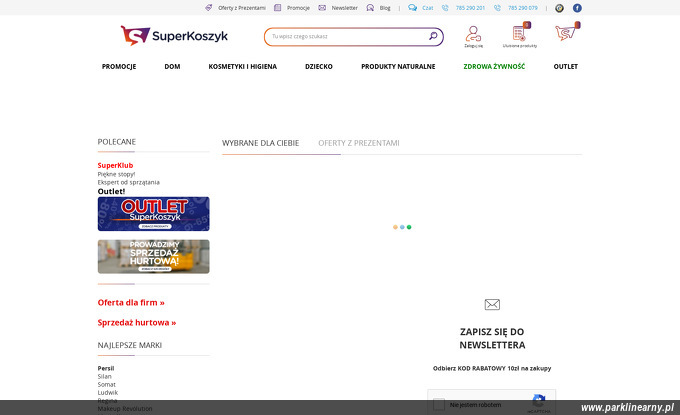Click the 'Outlet!' sidebar heading link
This screenshot has height=415, width=680.
(111, 191)
